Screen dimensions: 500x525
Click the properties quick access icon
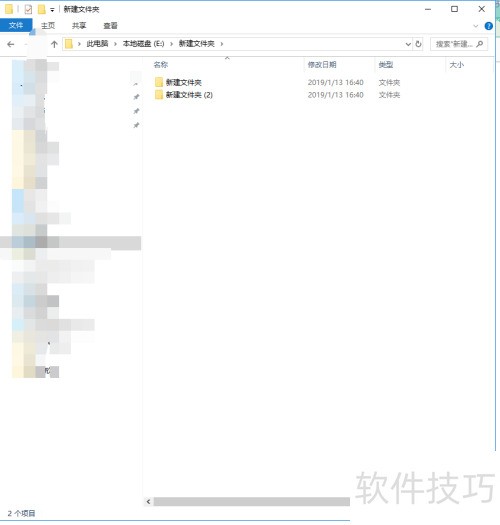pos(28,9)
